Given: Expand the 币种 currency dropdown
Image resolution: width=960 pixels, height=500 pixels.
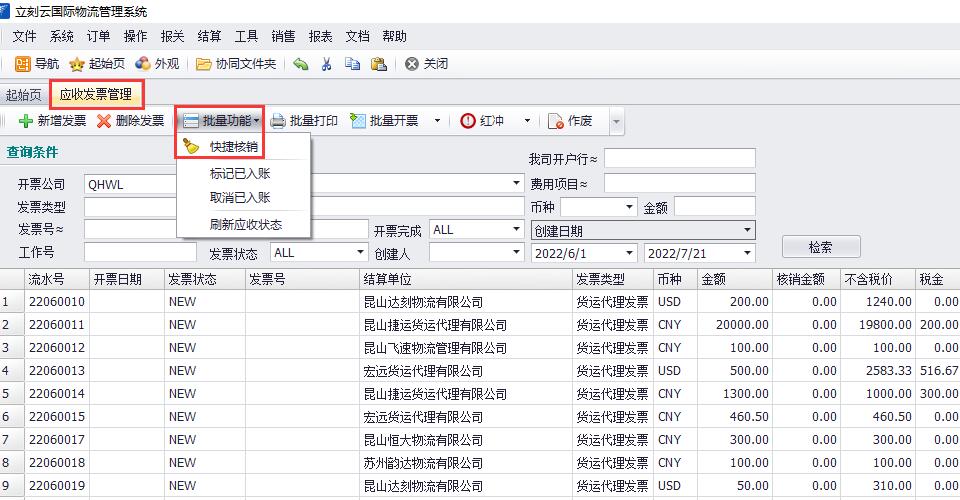Looking at the screenshot, I should point(629,207).
